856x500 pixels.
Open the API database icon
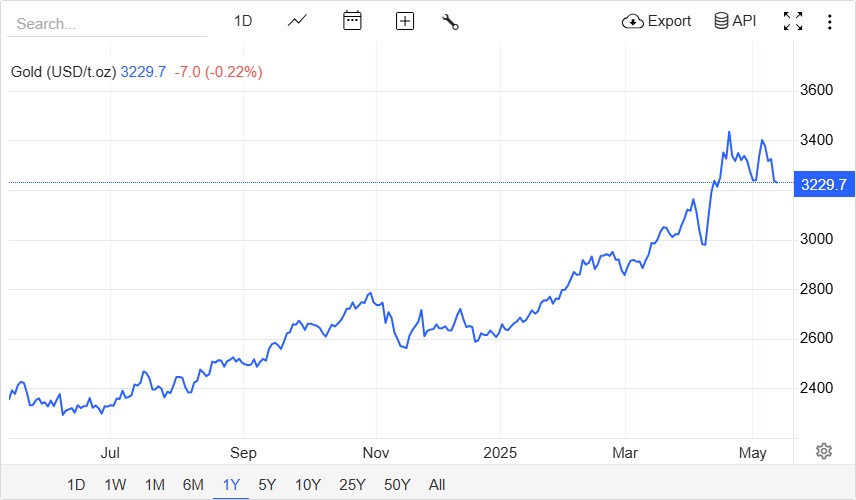(x=735, y=21)
